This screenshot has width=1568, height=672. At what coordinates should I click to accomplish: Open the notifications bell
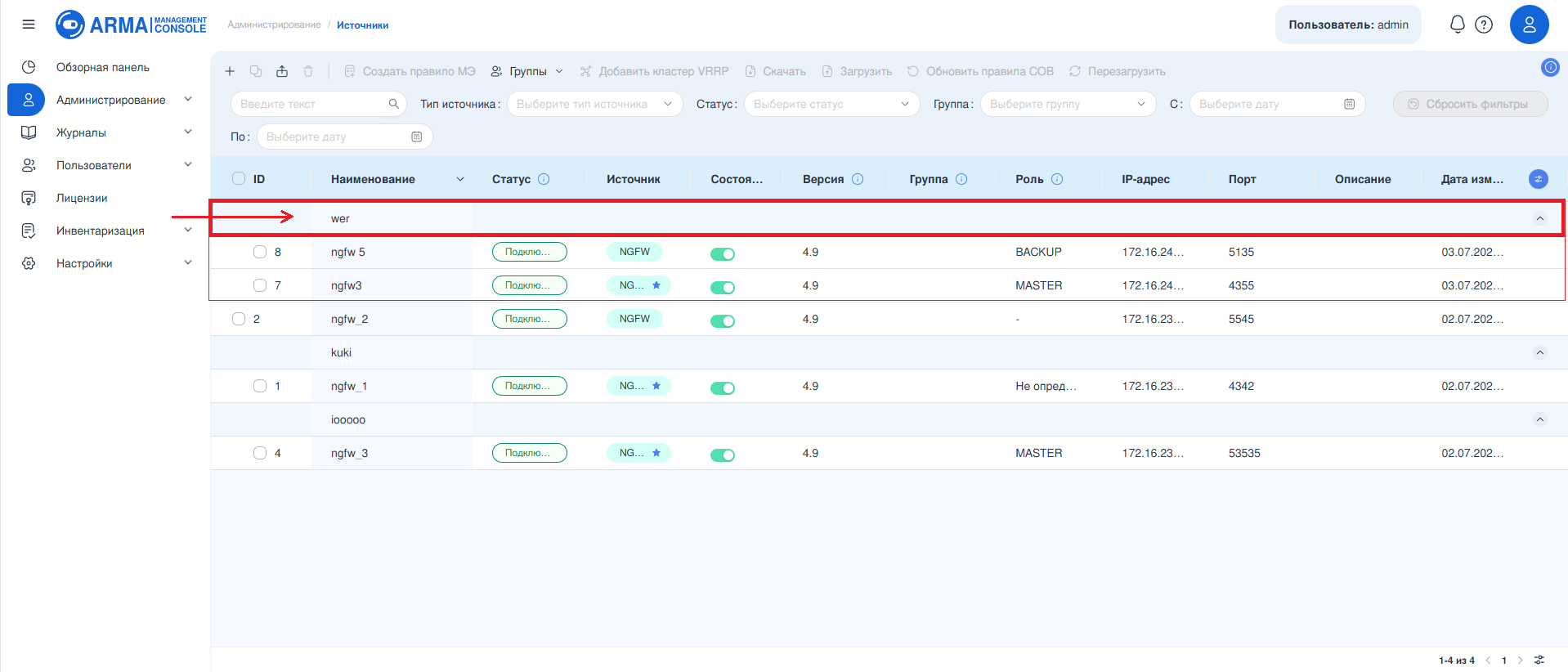point(1457,25)
